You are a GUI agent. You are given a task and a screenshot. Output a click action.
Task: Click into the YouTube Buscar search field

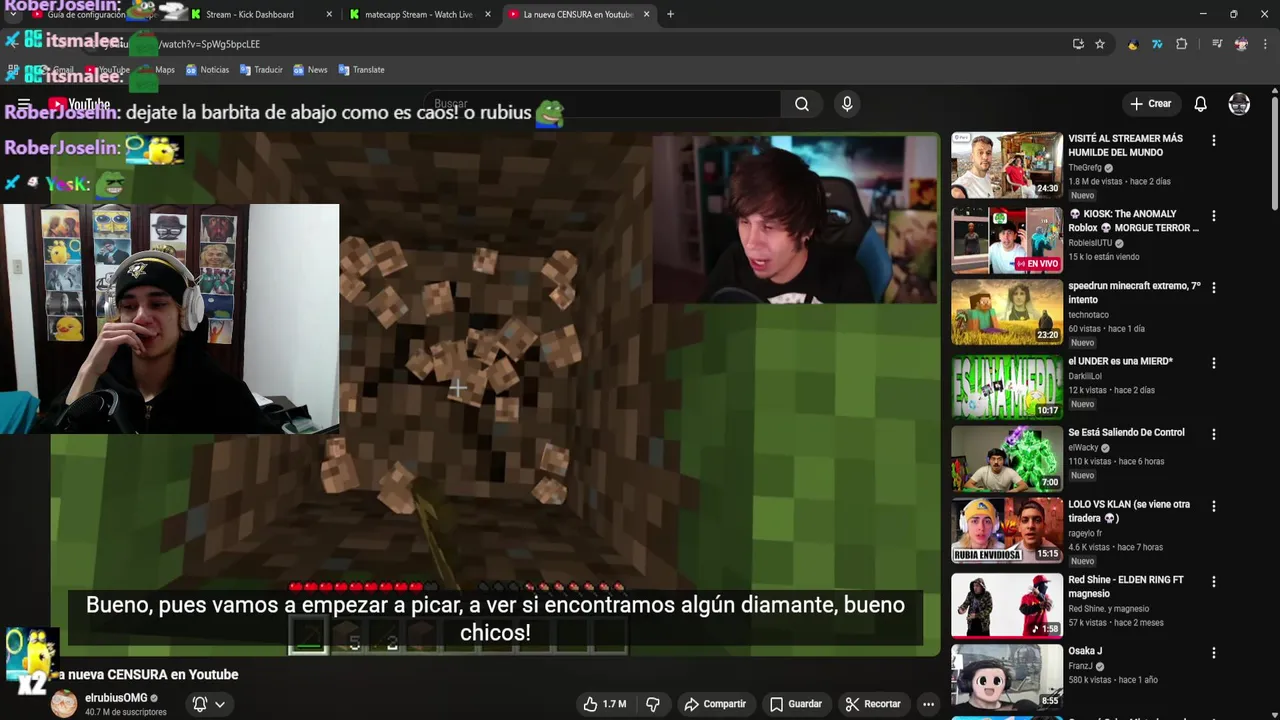[605, 104]
